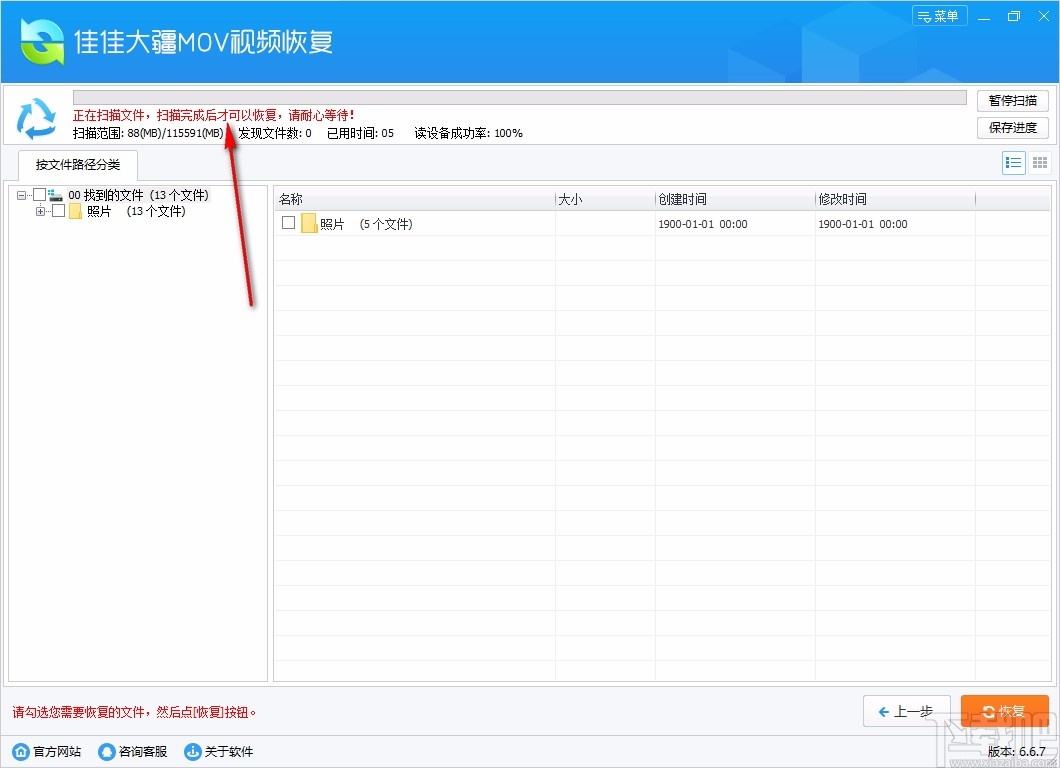The height and width of the screenshot is (768, 1060).
Task: Click the scan progress bar
Action: click(x=515, y=98)
